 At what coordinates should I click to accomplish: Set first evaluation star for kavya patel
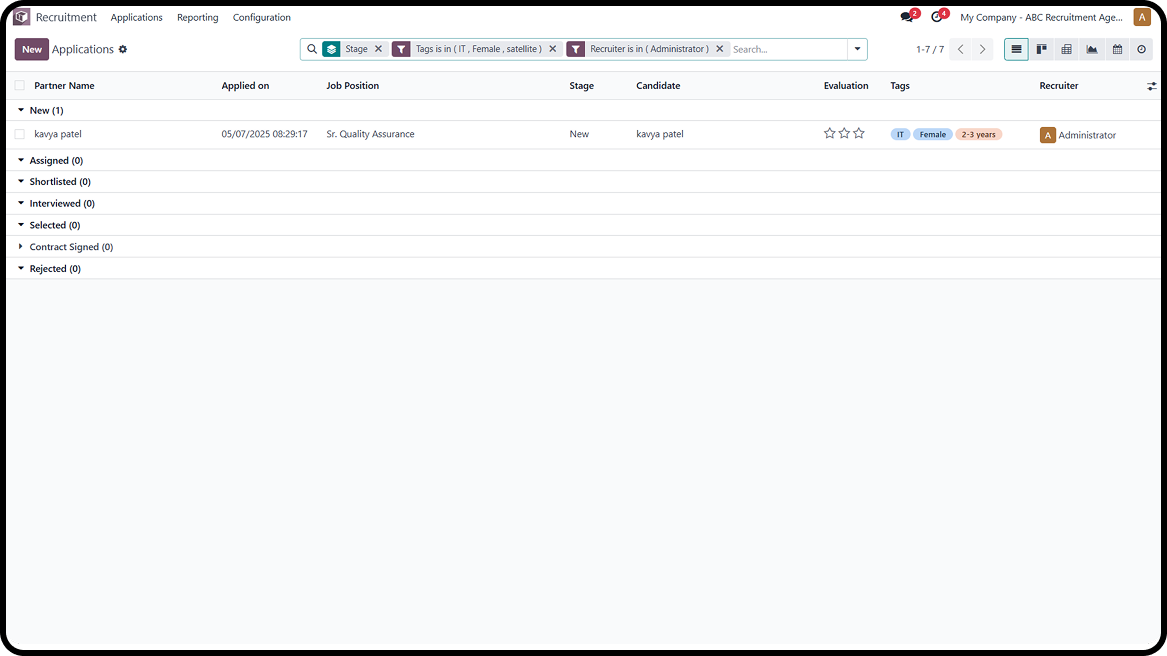point(829,133)
